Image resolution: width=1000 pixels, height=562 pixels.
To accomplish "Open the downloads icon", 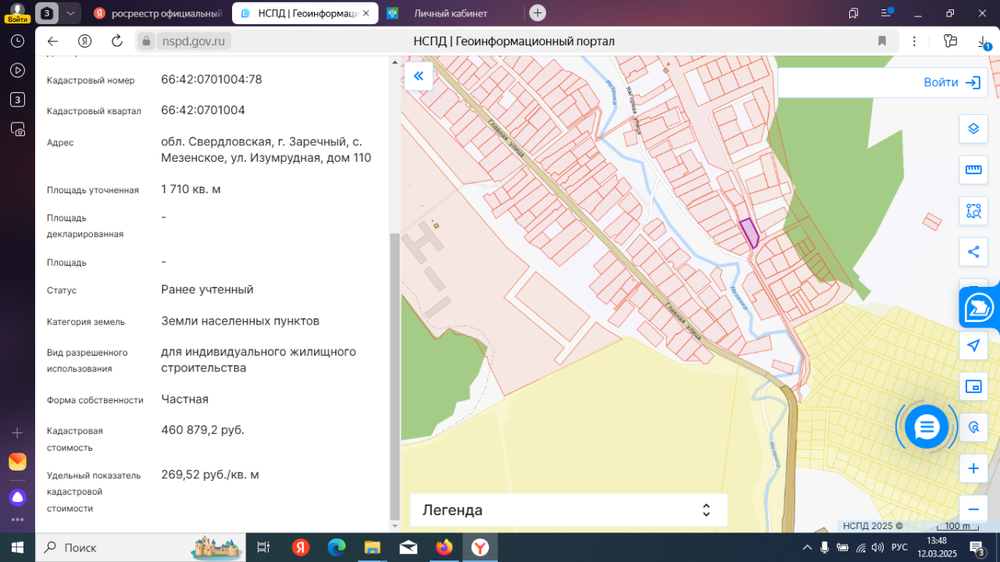I will point(983,42).
